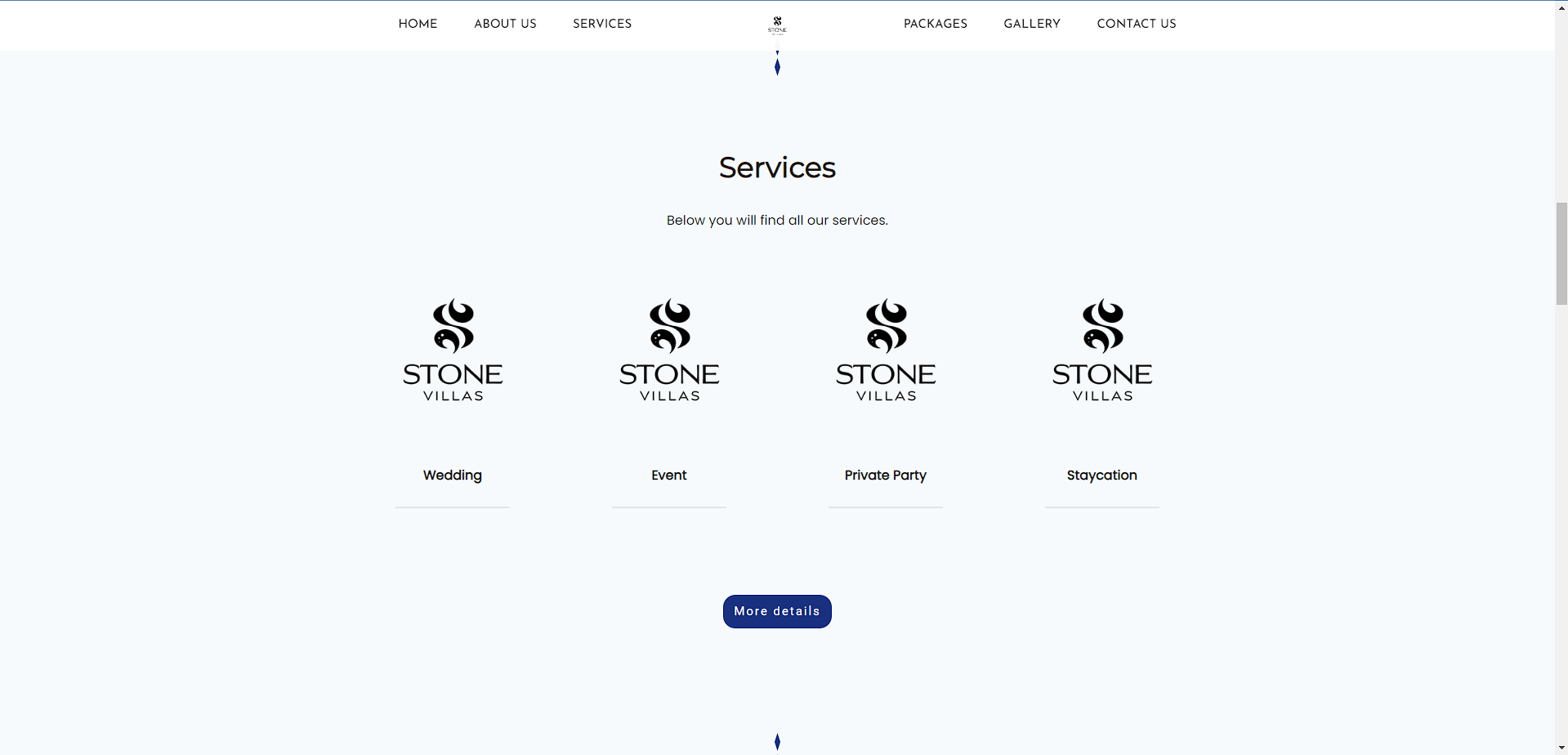Click the vertical scrollbar thumb
1568x755 pixels.
(x=1561, y=253)
